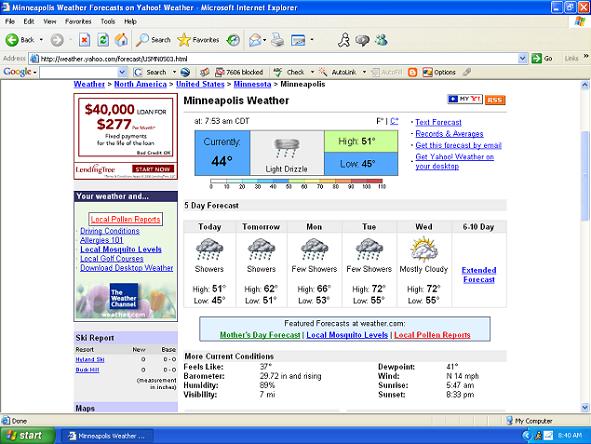Click the scrollbar down arrow

click(585, 407)
